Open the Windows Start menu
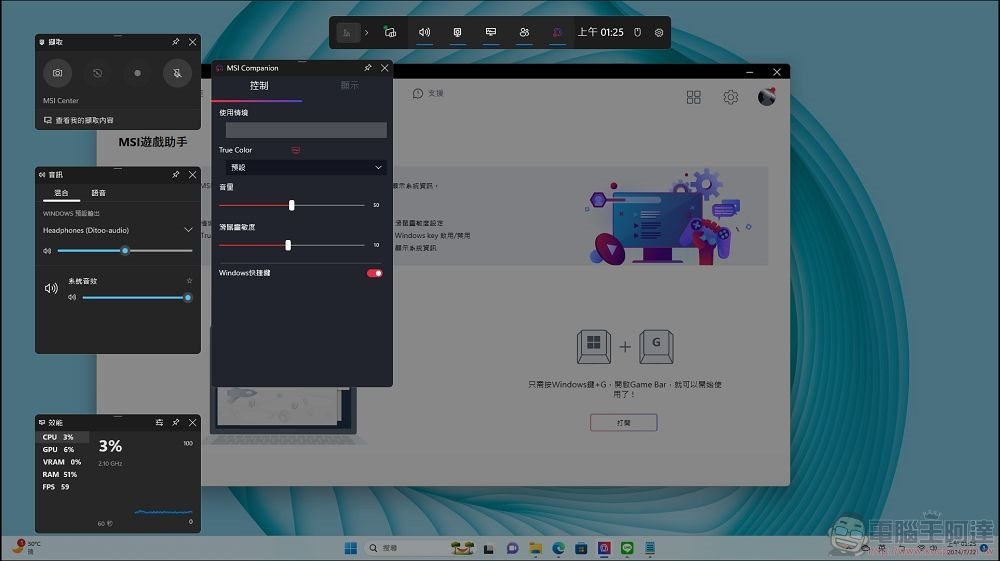The height and width of the screenshot is (561, 1000). 351,548
